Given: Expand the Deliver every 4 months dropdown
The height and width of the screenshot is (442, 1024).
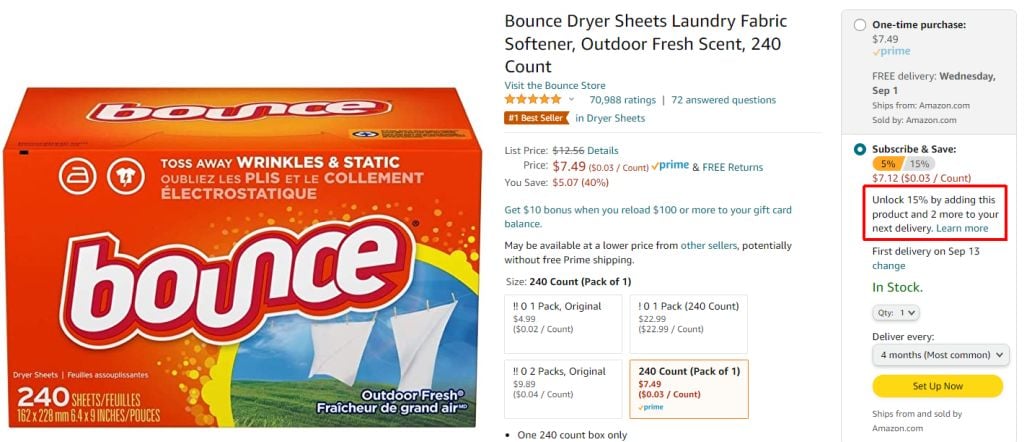Looking at the screenshot, I should click(940, 355).
